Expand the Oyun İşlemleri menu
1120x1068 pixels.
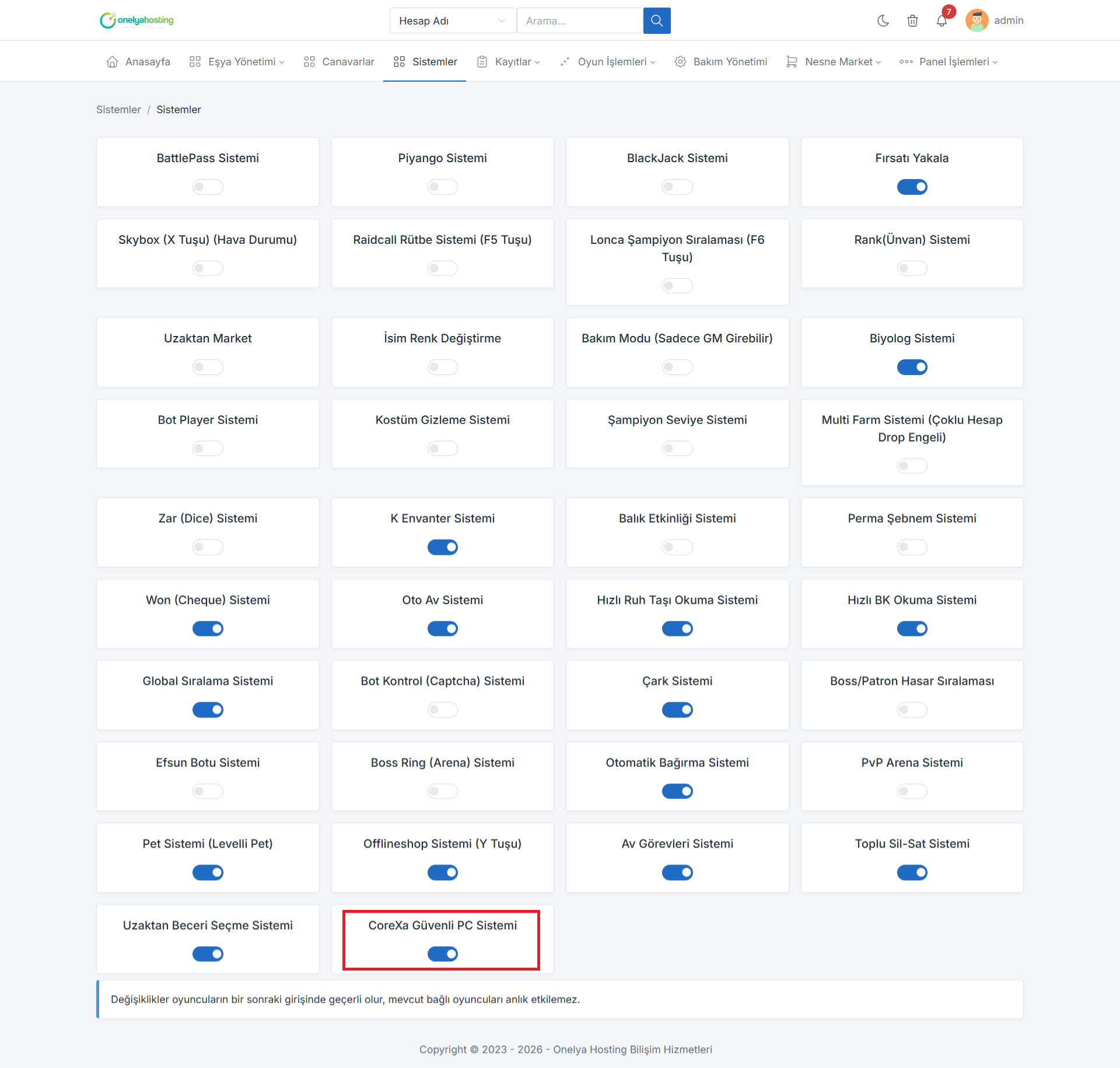607,62
